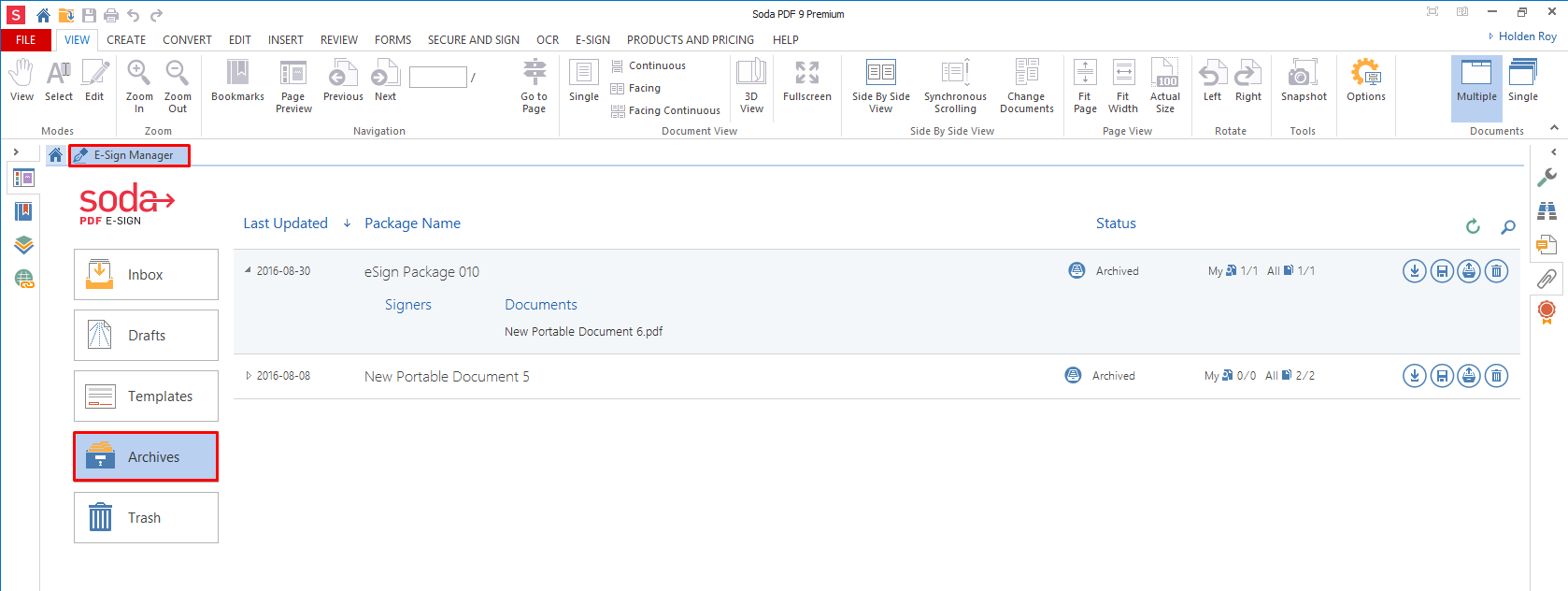
Task: Open the Drafts folder
Action: [x=146, y=335]
